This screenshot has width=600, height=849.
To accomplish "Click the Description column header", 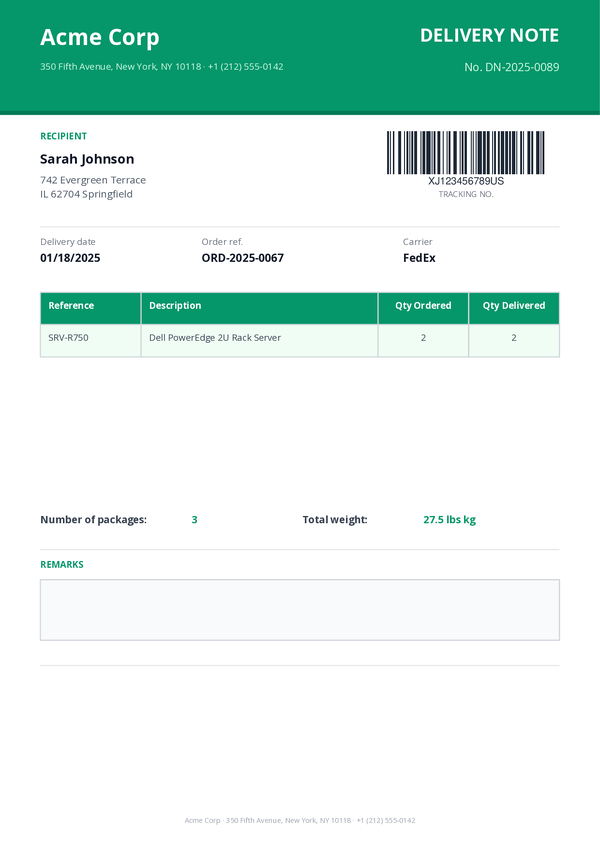I will click(175, 306).
